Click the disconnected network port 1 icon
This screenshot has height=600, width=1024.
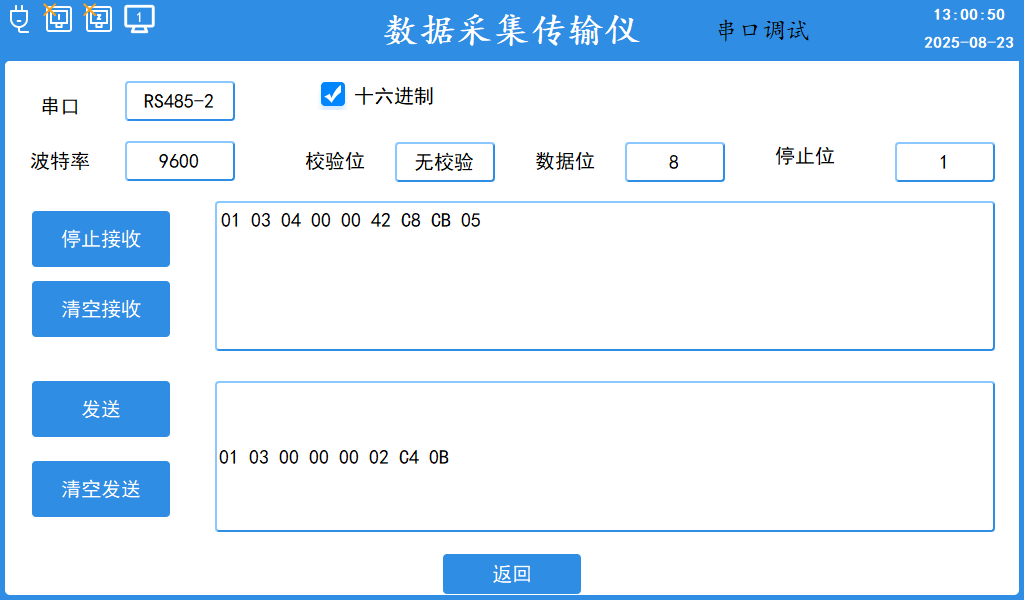click(59, 18)
